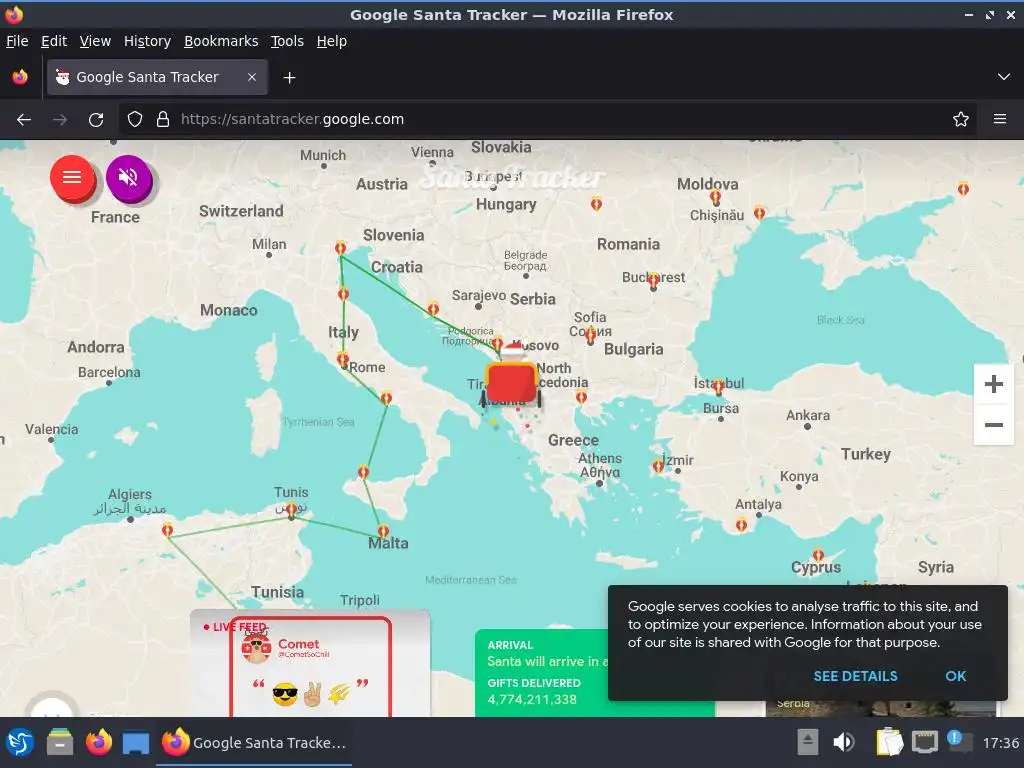Launch Firefox from taskbar quick launch

(x=99, y=743)
